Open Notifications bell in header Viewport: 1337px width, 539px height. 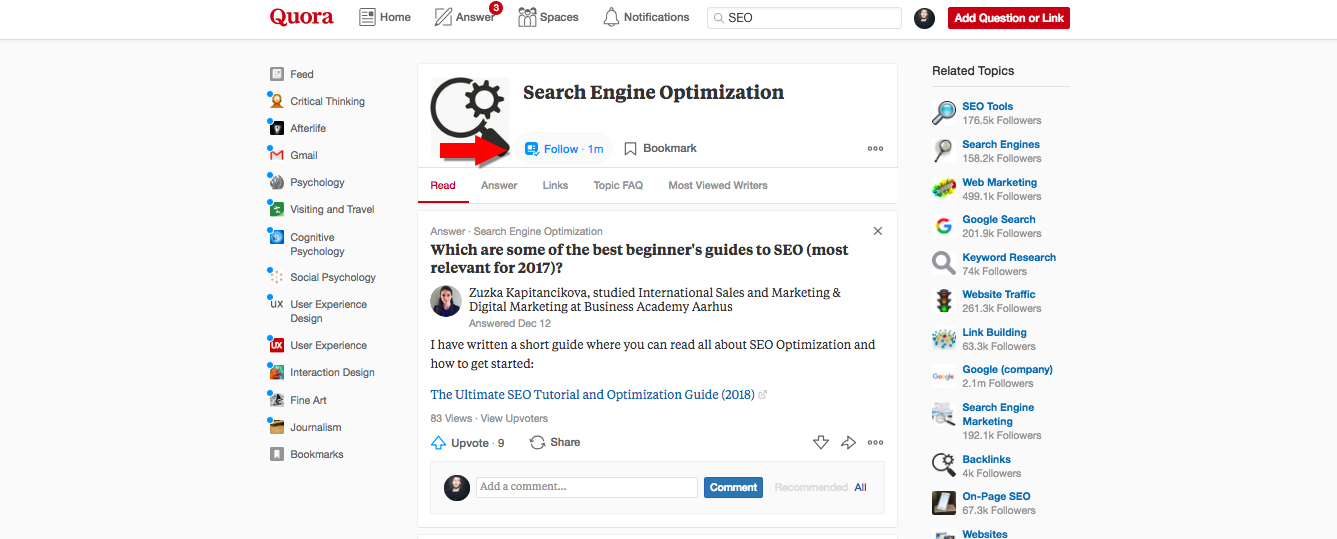click(x=646, y=17)
